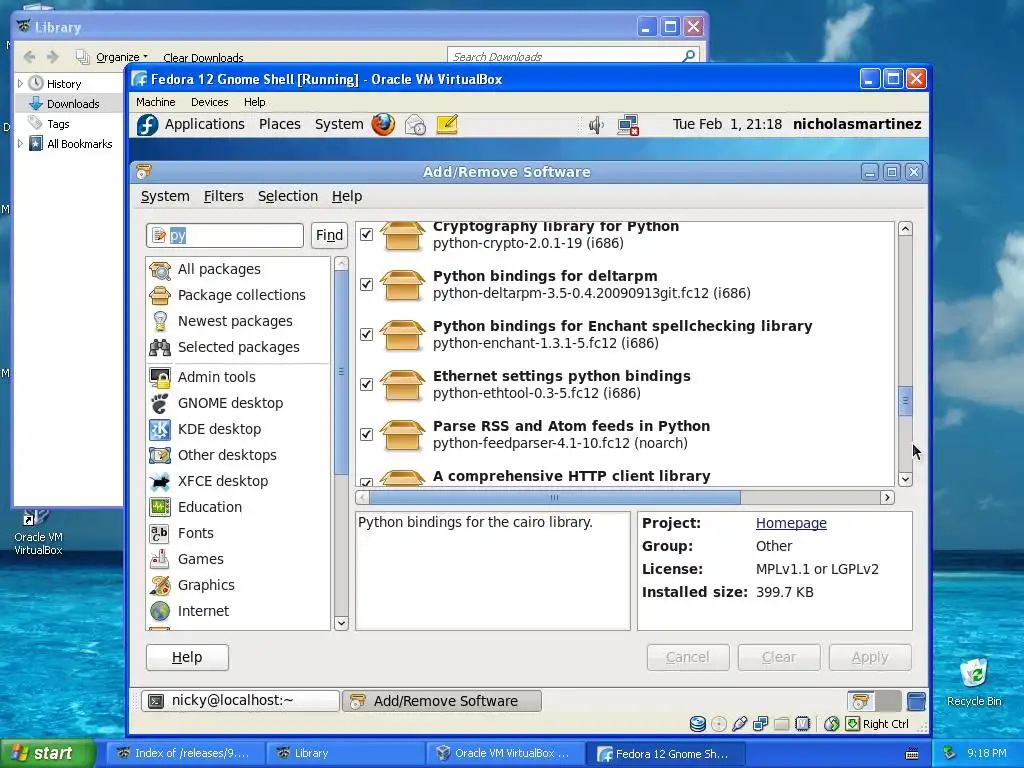Open the KDE desktop category icon
The width and height of the screenshot is (1024, 768).
coord(160,429)
